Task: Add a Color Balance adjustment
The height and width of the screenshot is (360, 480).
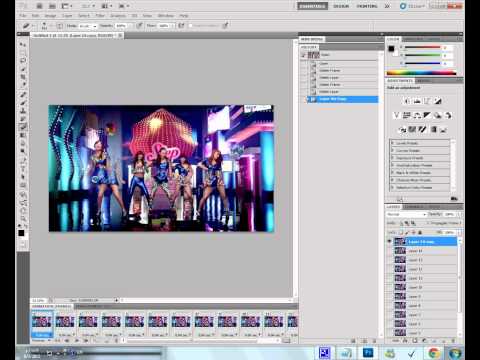Action: 417,115
